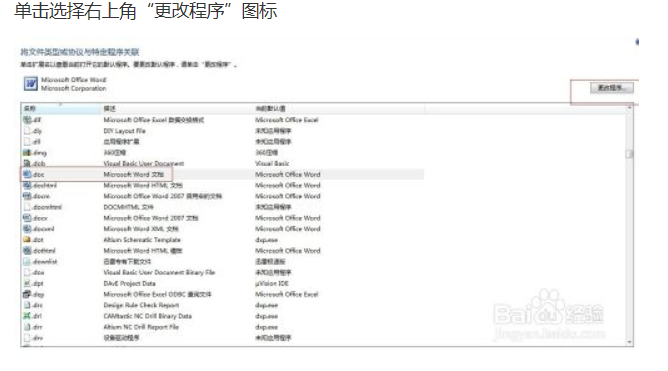The height and width of the screenshot is (371, 668).
Task: Click the Excel query icon beside .dqy
Action: [x=27, y=294]
